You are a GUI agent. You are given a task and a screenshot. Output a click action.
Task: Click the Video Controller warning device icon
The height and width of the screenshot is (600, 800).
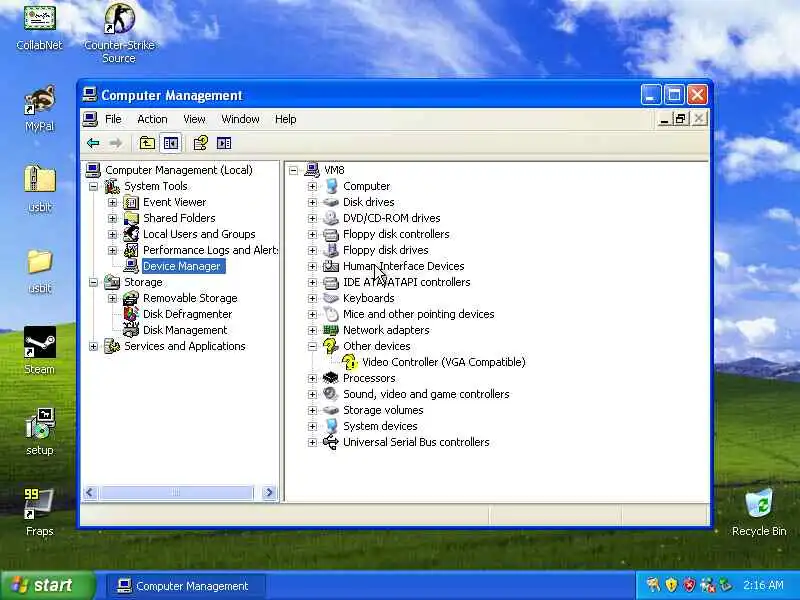pyautogui.click(x=349, y=362)
